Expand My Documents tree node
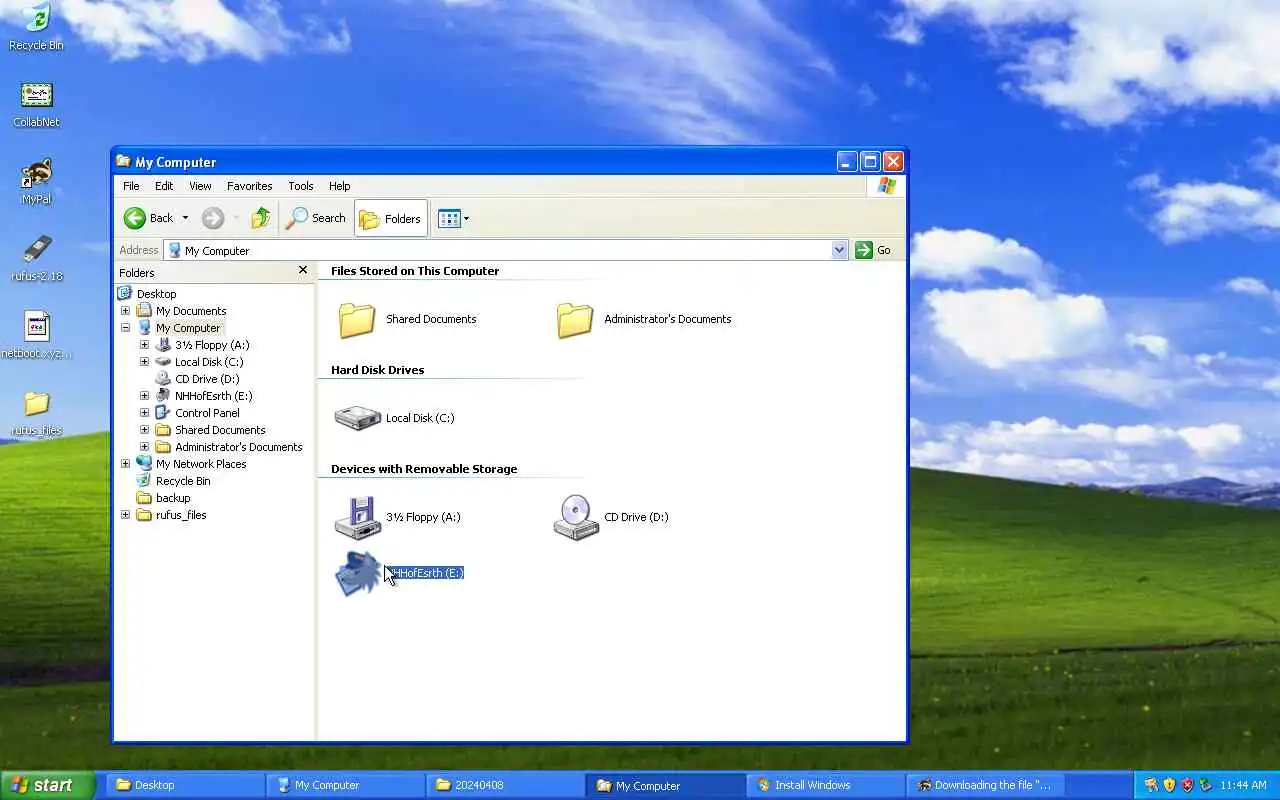 click(x=125, y=311)
